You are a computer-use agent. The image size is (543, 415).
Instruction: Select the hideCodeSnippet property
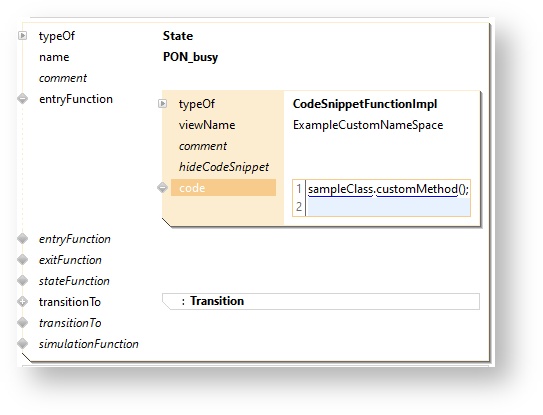pyautogui.click(x=224, y=167)
